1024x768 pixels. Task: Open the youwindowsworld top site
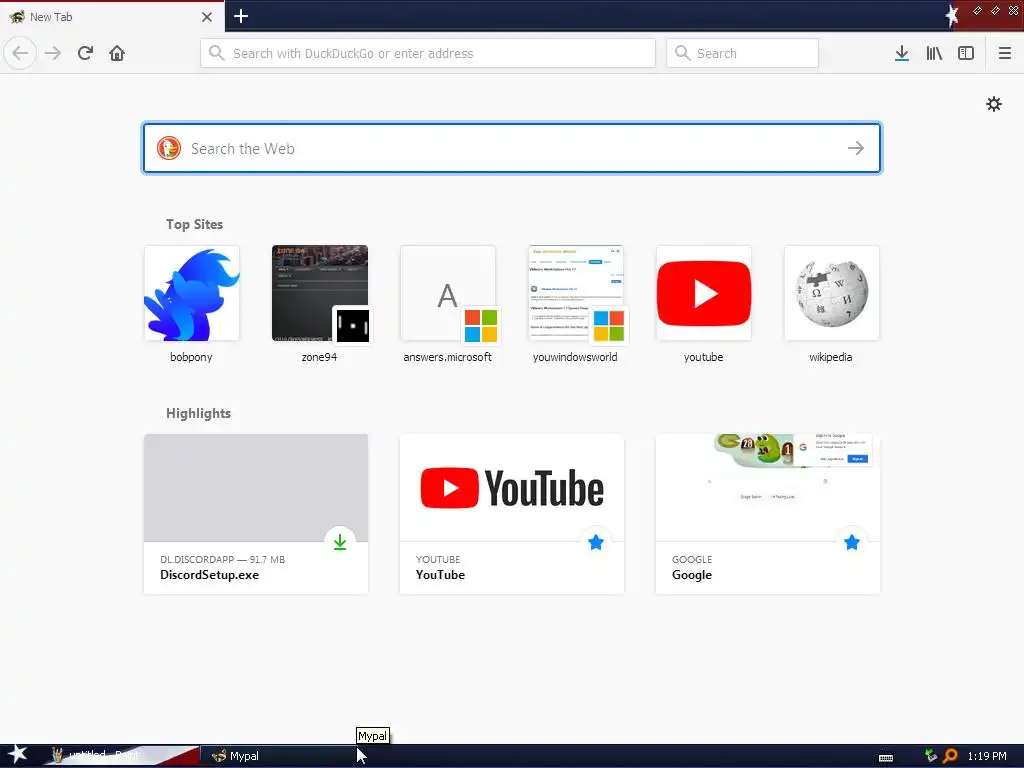coord(575,305)
